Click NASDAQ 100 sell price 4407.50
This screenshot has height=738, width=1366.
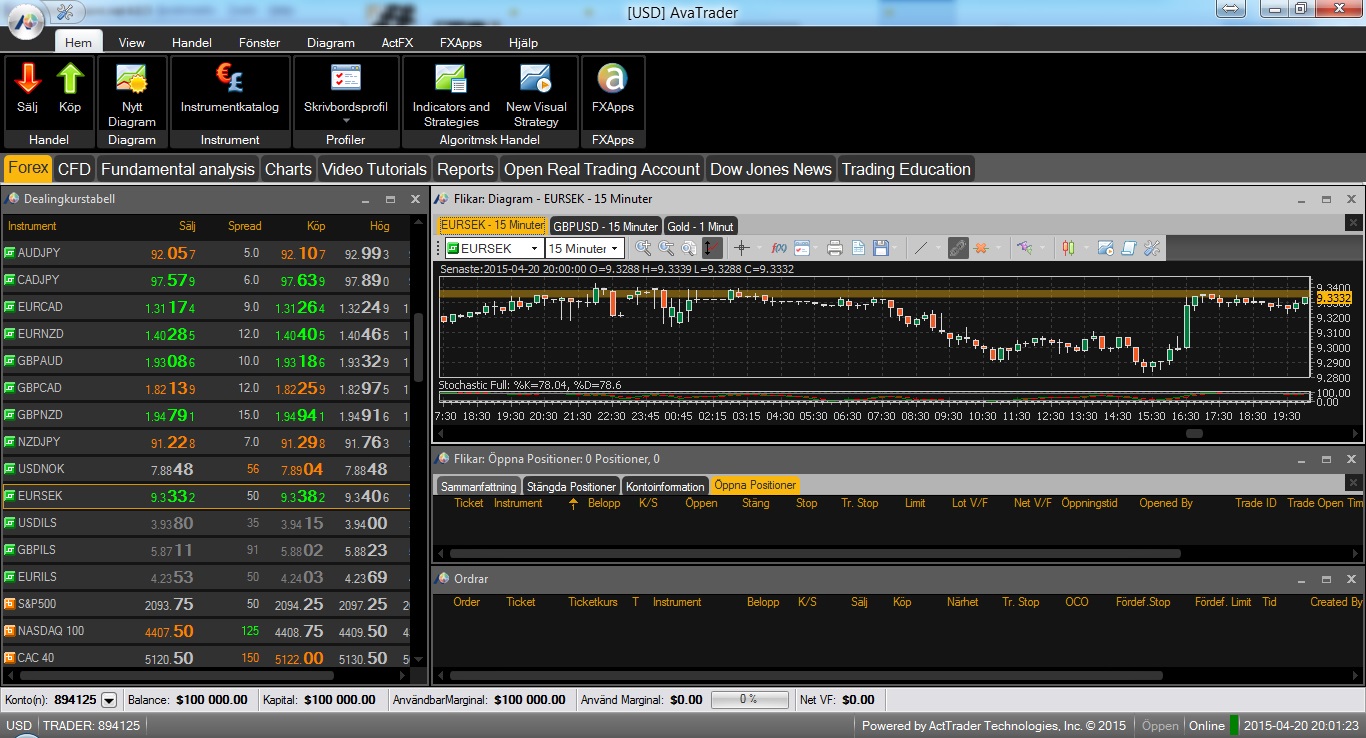pos(170,631)
